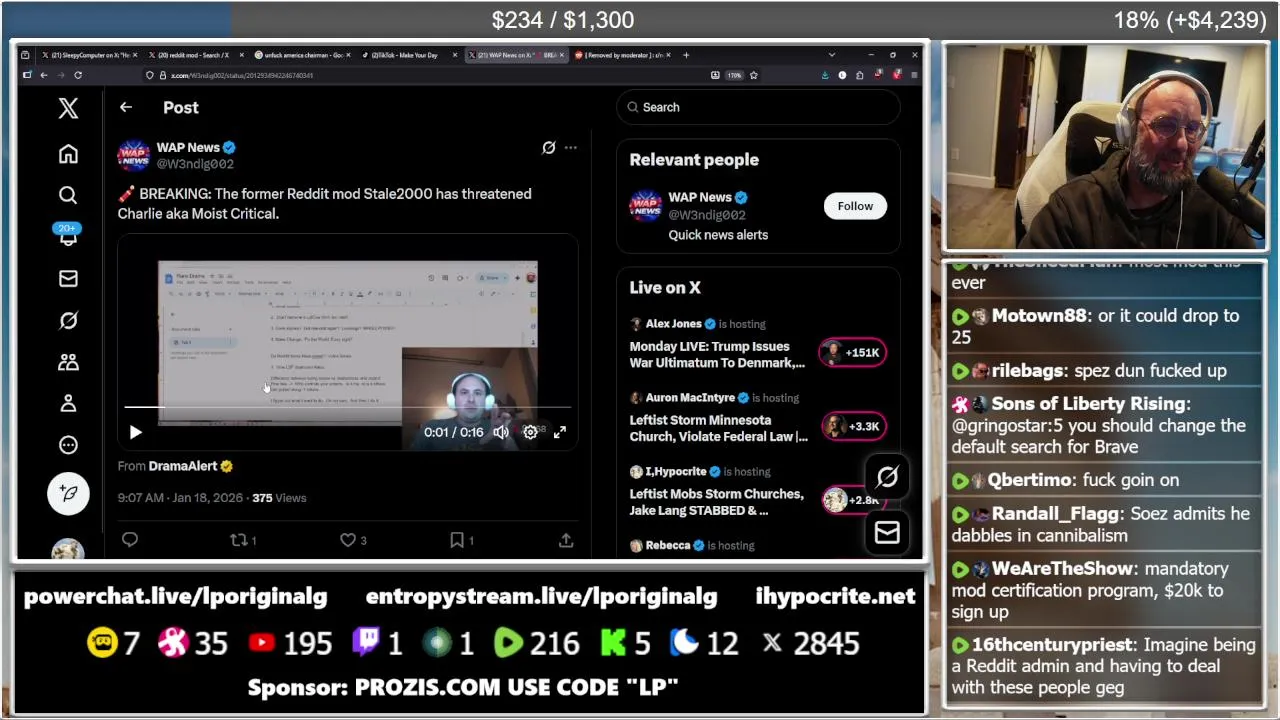Viewport: 1280px width, 720px height.
Task: Open the browser downloads arrow
Action: (825, 75)
